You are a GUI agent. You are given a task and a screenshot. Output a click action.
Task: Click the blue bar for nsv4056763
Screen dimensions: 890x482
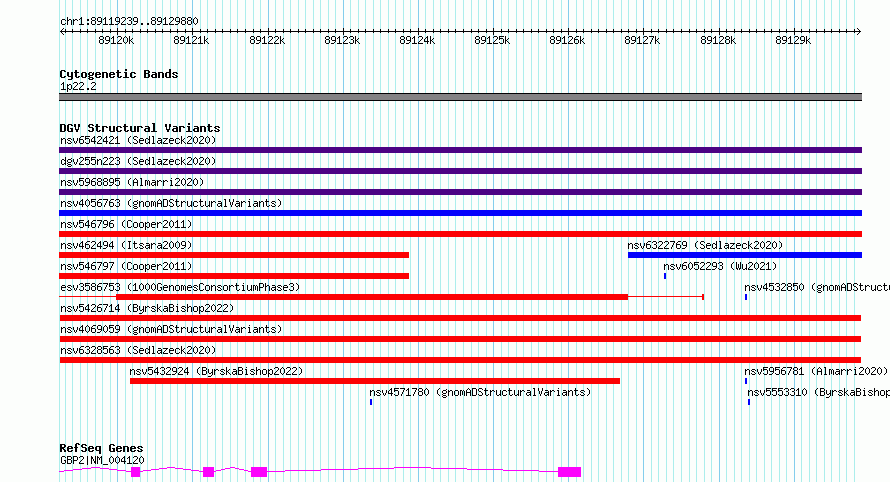click(x=460, y=213)
